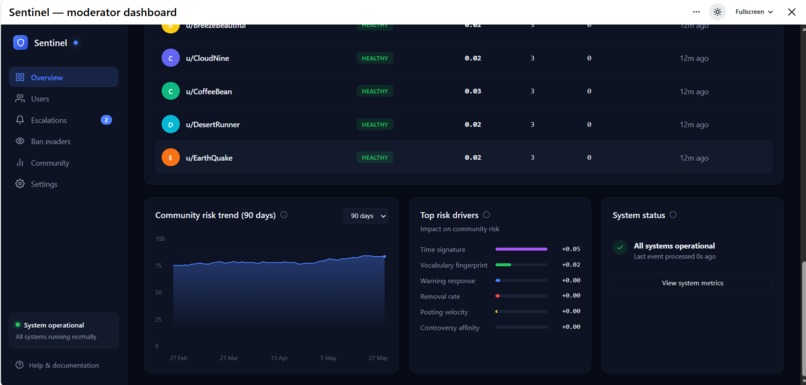Click the HEALTHY badge for u/CloudNine

(375, 58)
